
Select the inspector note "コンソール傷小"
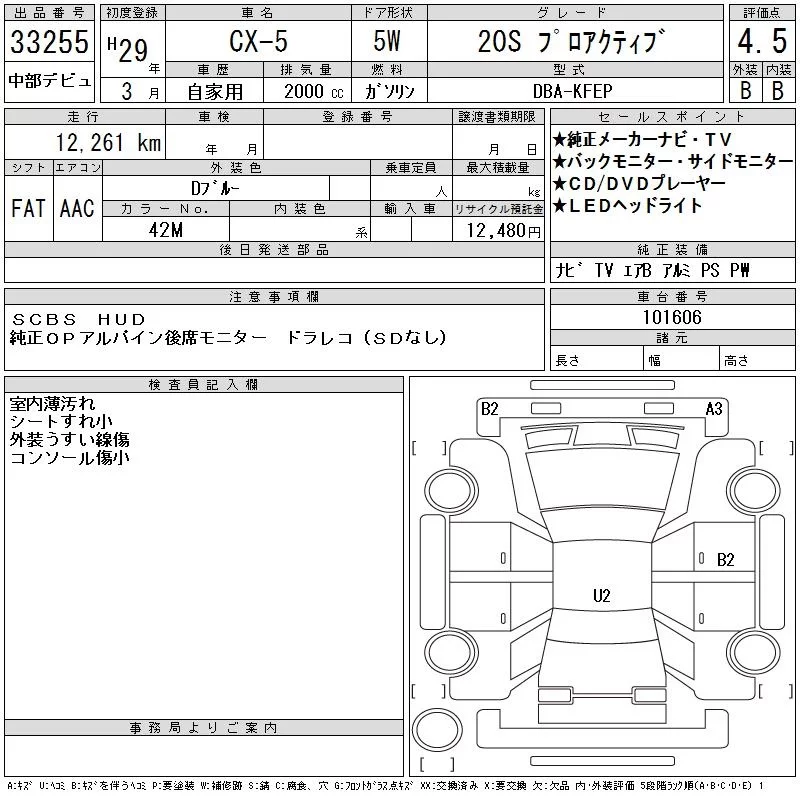[69, 457]
